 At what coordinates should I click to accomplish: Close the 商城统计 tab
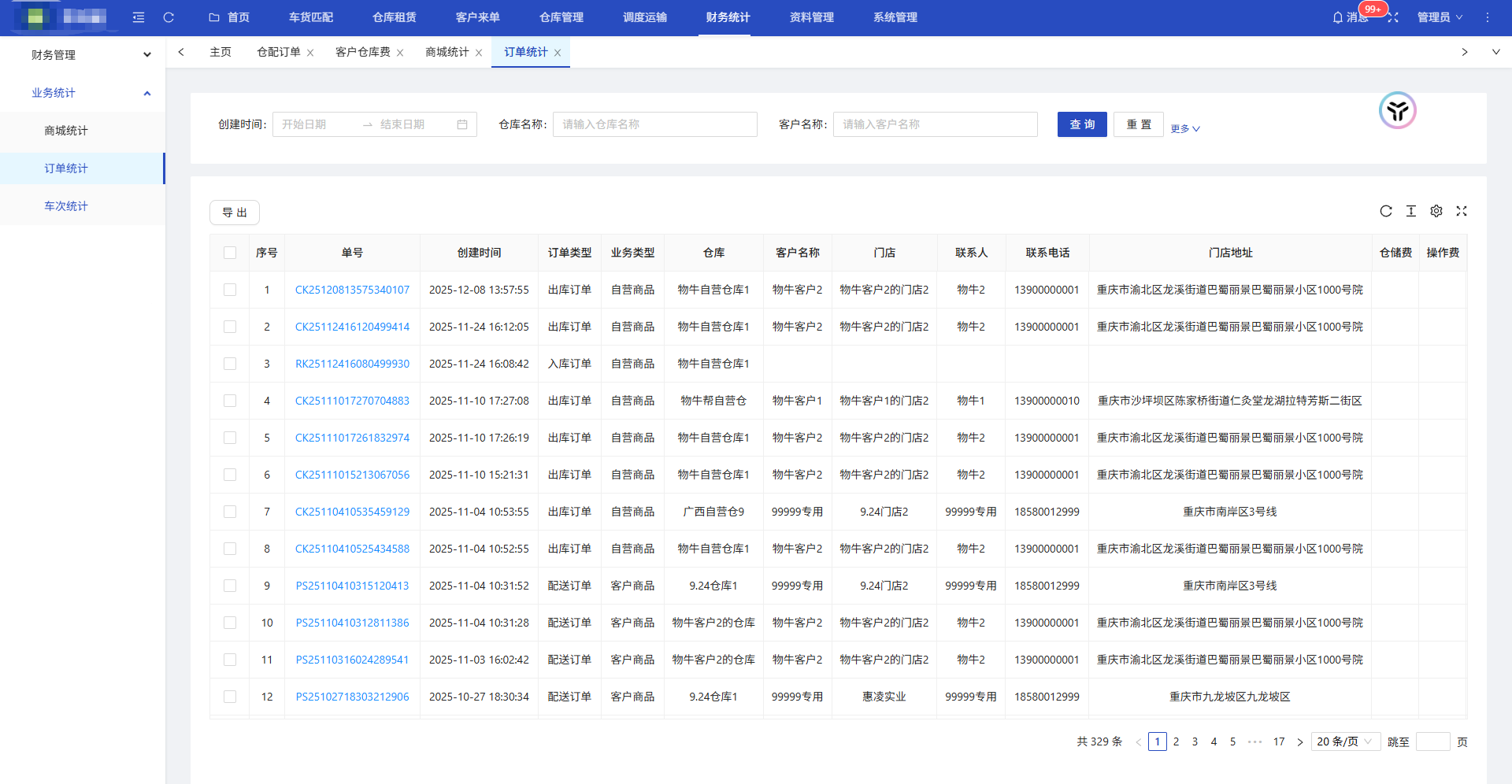coord(479,53)
